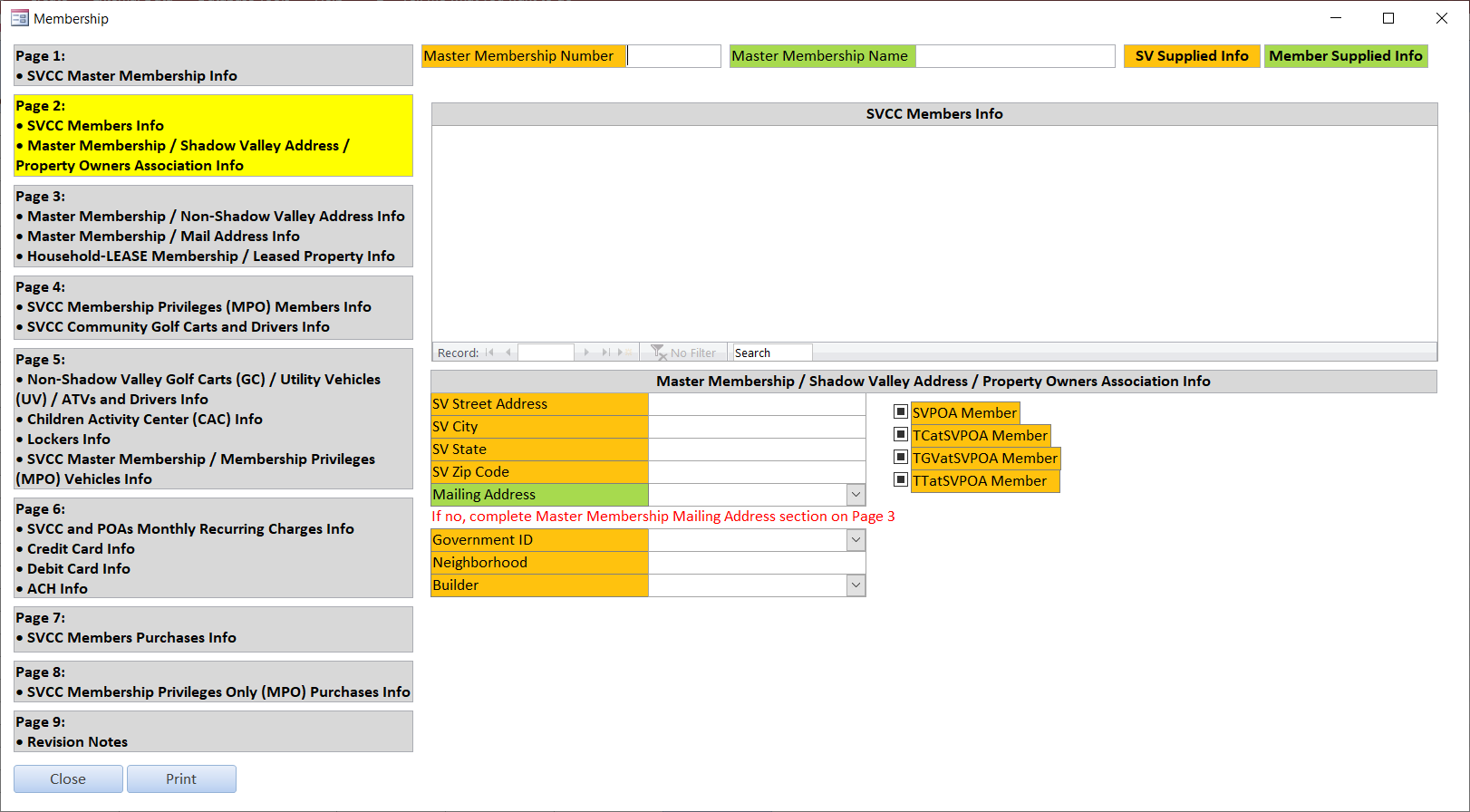Open Page 4 Membership Privileges Members Info
The width and height of the screenshot is (1470, 812).
point(213,307)
